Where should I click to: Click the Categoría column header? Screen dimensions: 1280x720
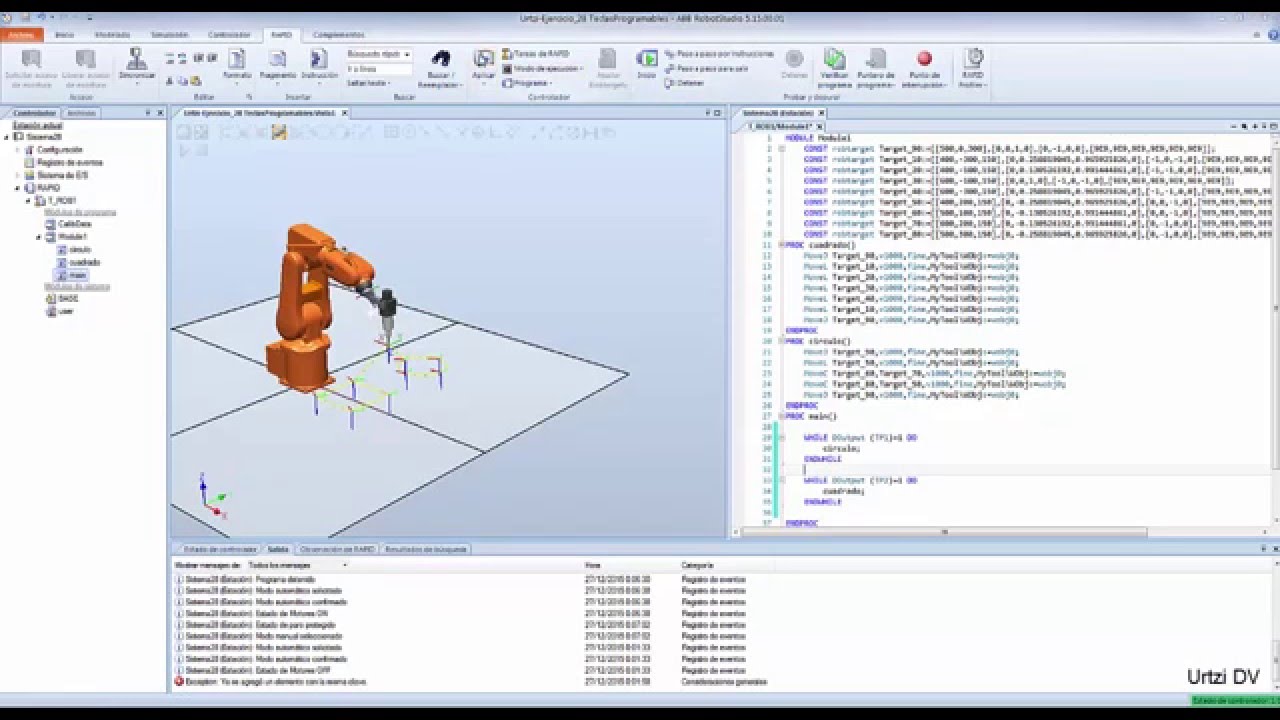(698, 565)
